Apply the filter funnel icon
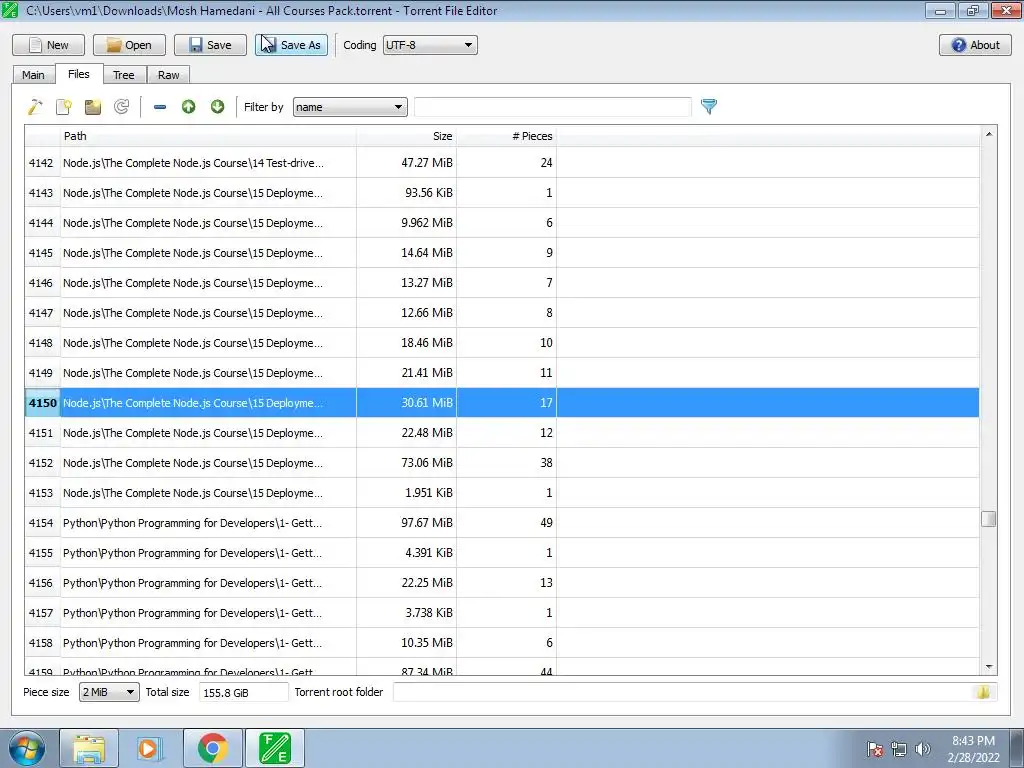 709,106
